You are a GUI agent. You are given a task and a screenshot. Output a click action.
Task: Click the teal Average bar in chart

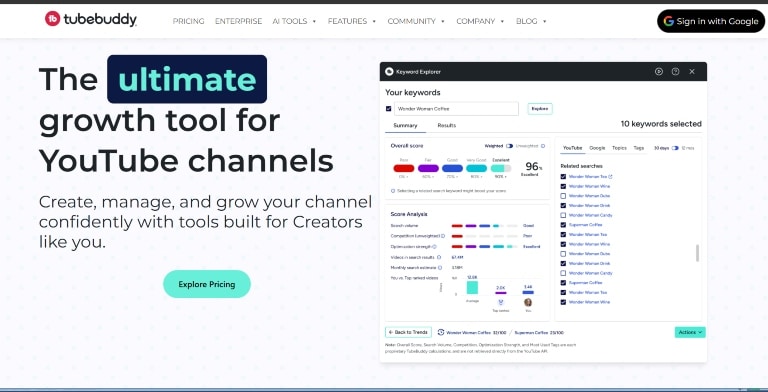coord(472,287)
